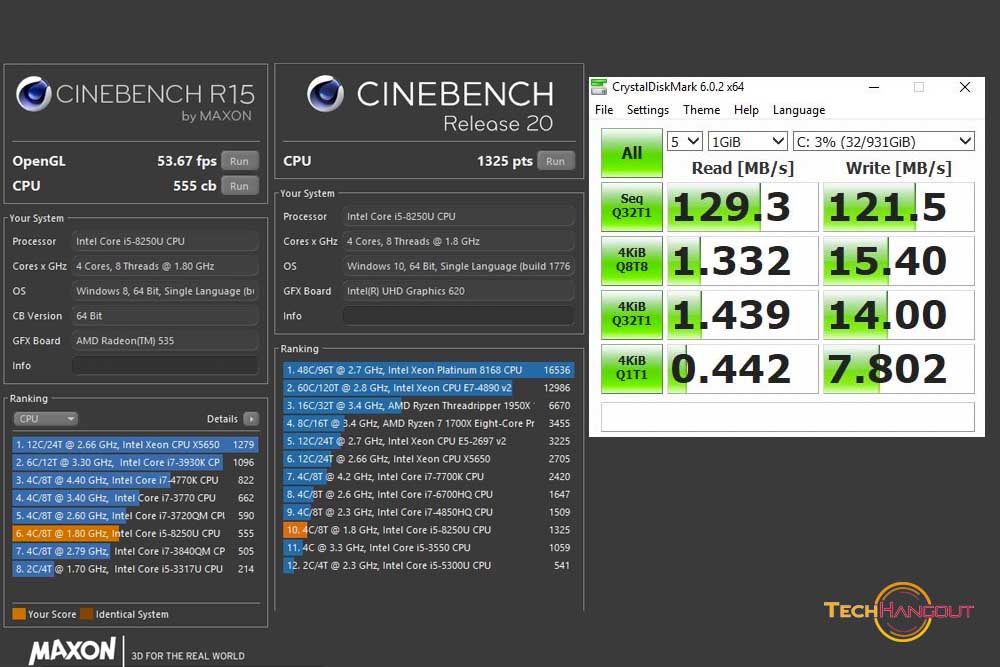Click the 4KiB Q1T1 read result 0.442
This screenshot has width=1000, height=667.
[x=742, y=369]
